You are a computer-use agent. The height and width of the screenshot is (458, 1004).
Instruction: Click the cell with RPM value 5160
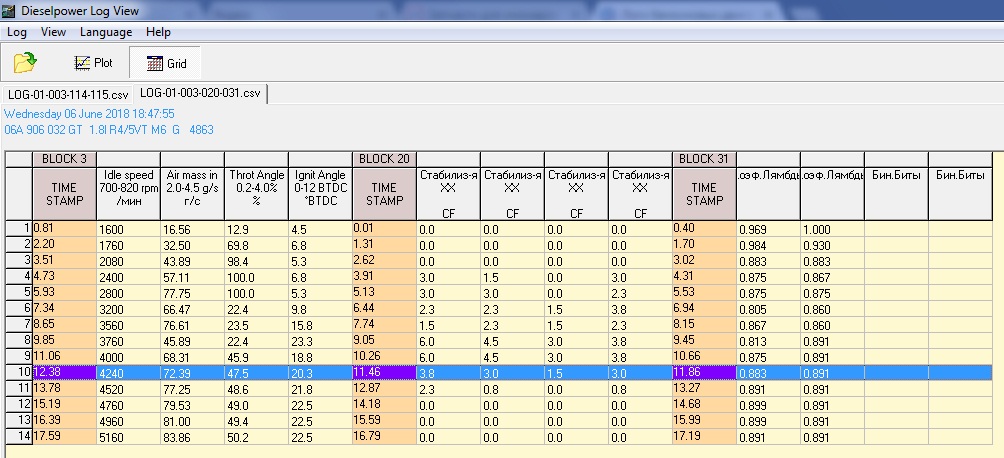pyautogui.click(x=128, y=437)
